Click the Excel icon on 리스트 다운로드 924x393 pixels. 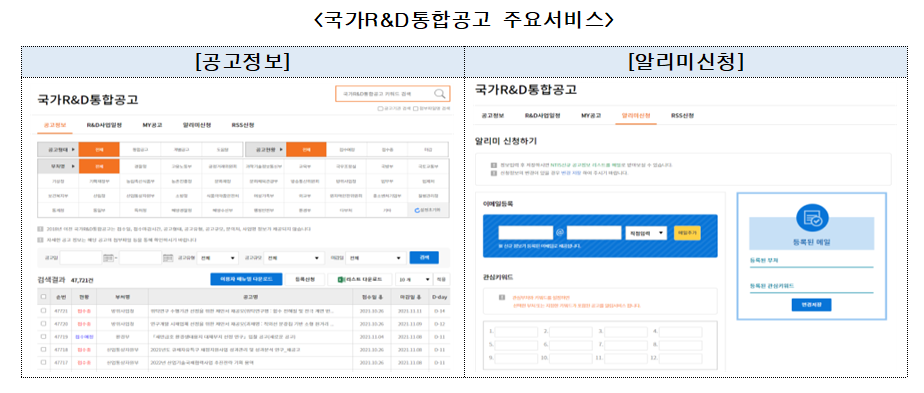coord(341,279)
